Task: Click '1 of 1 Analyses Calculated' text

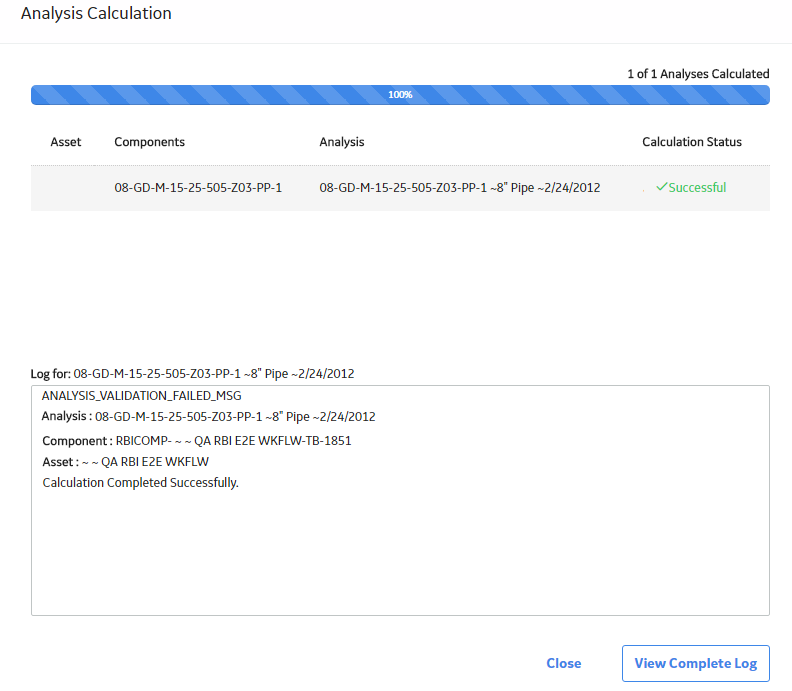Action: pos(698,74)
